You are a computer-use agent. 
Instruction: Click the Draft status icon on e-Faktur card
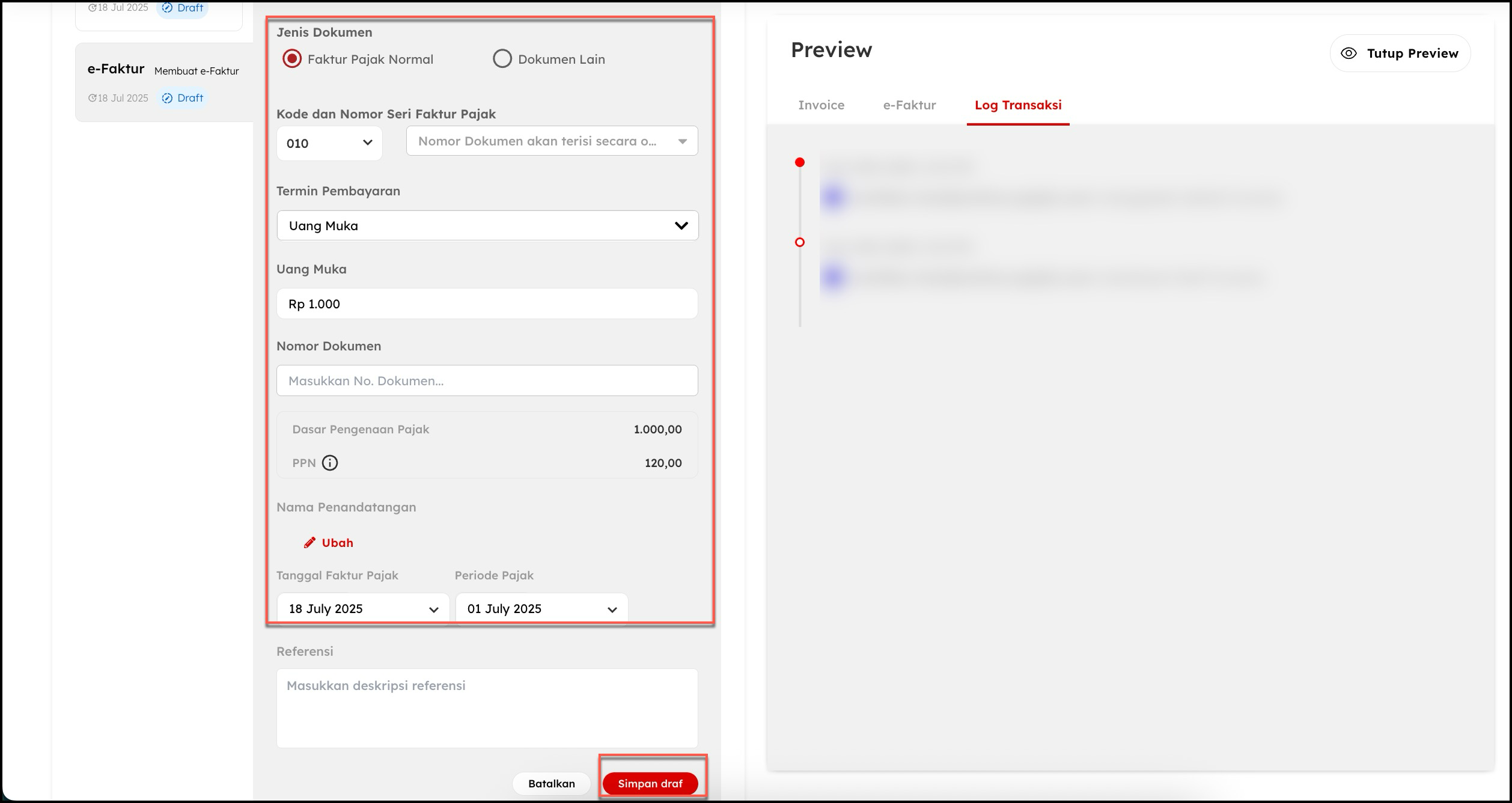(x=168, y=98)
